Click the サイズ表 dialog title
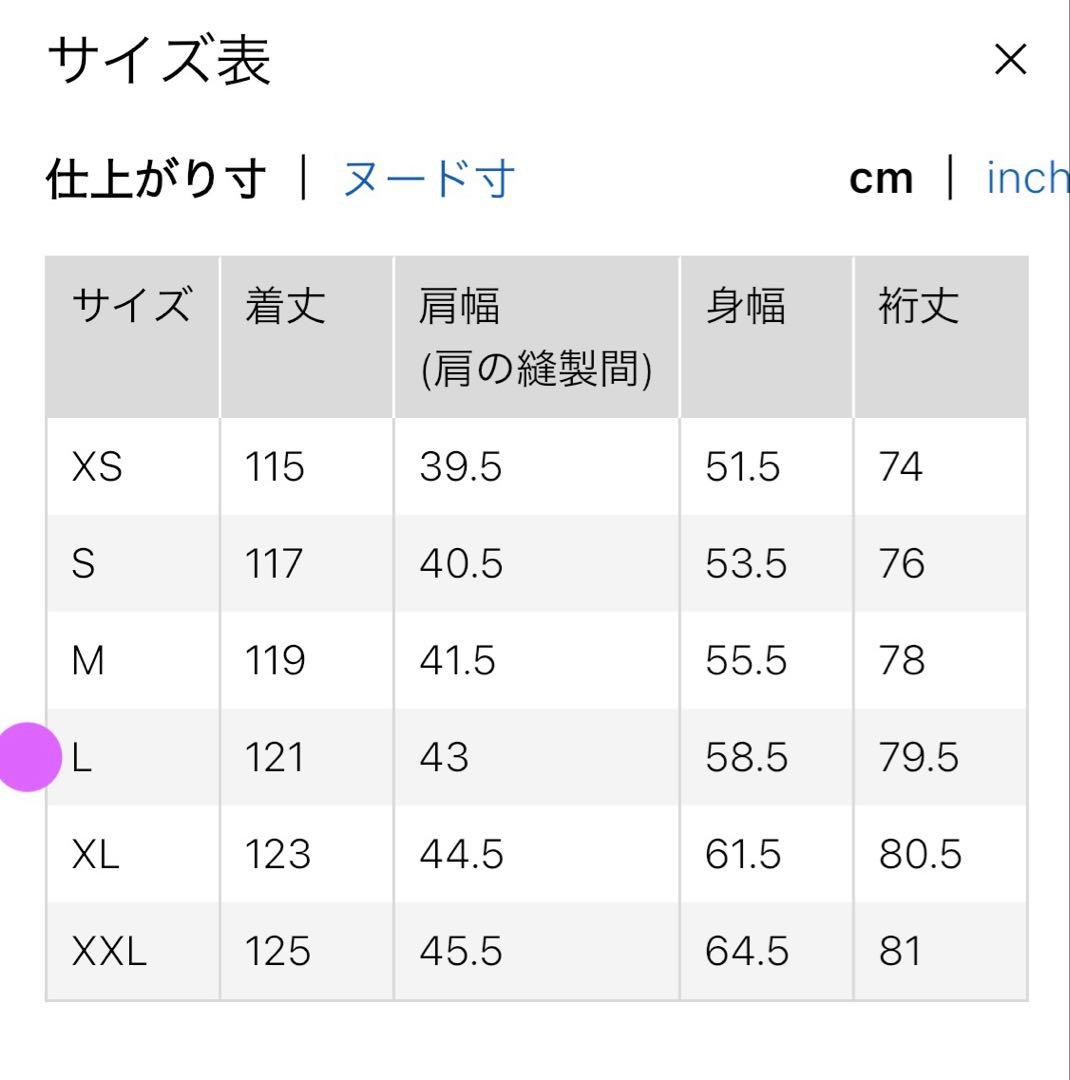This screenshot has height=1080, width=1070. click(x=159, y=61)
